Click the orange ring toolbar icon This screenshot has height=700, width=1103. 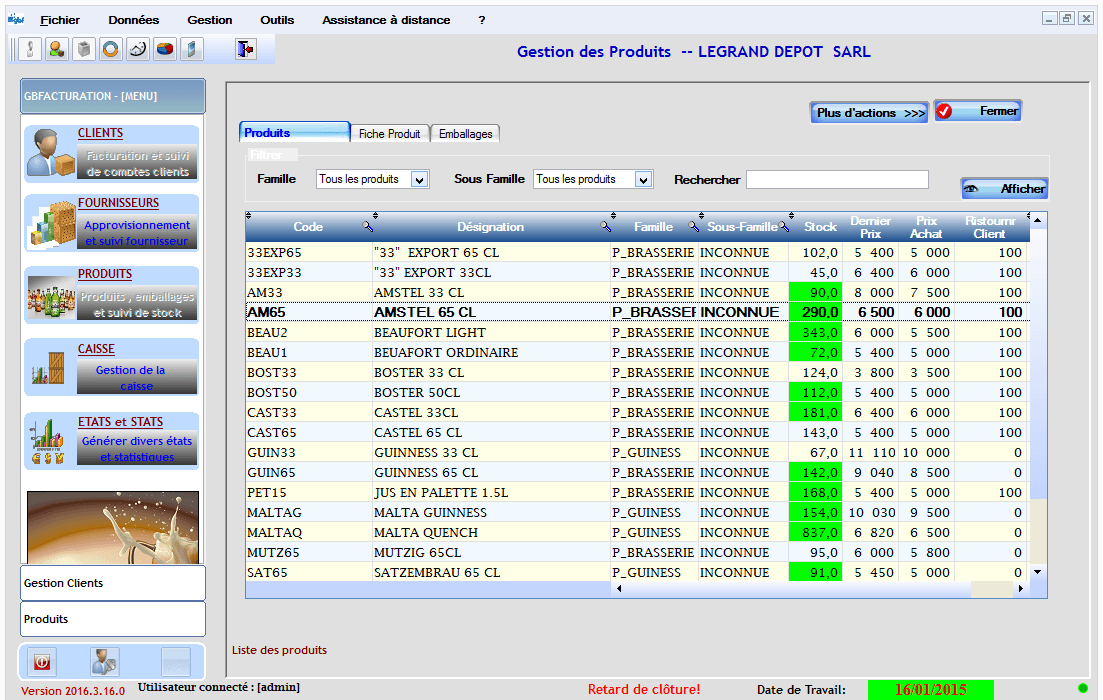pyautogui.click(x=111, y=49)
